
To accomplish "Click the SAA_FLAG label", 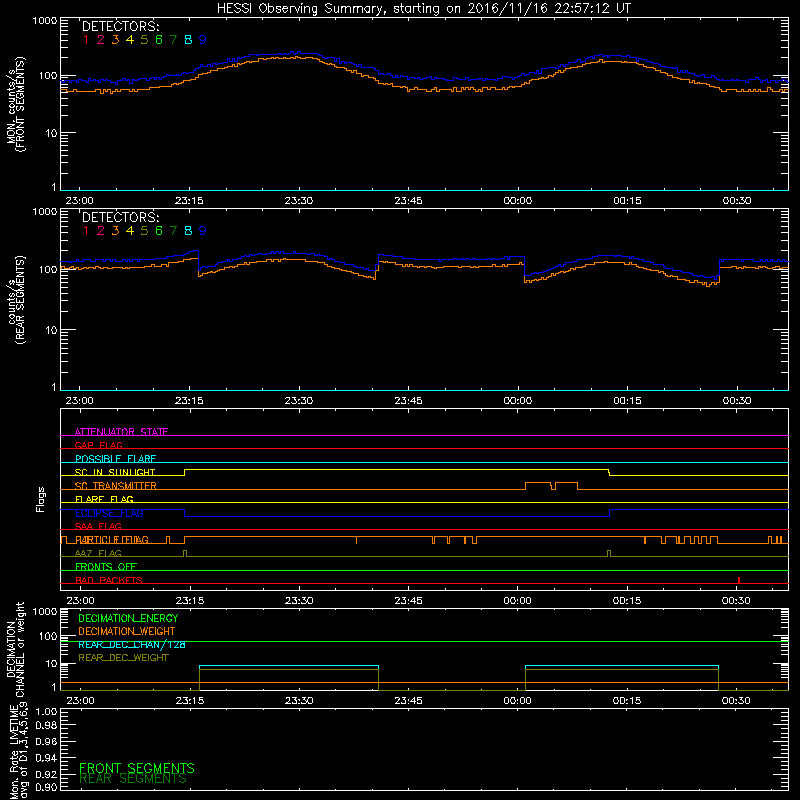I will pyautogui.click(x=98, y=526).
